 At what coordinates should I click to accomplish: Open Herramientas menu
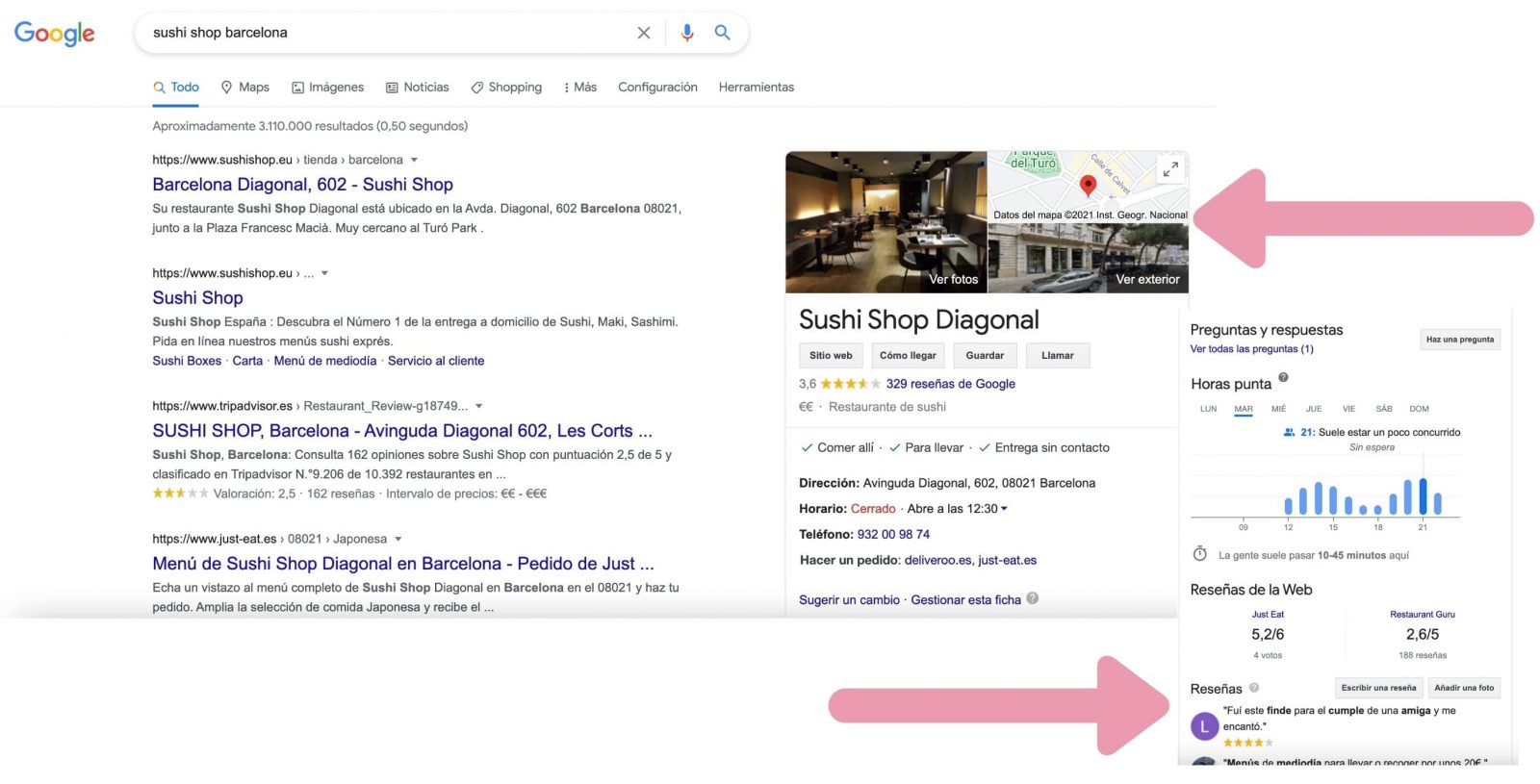click(x=757, y=88)
